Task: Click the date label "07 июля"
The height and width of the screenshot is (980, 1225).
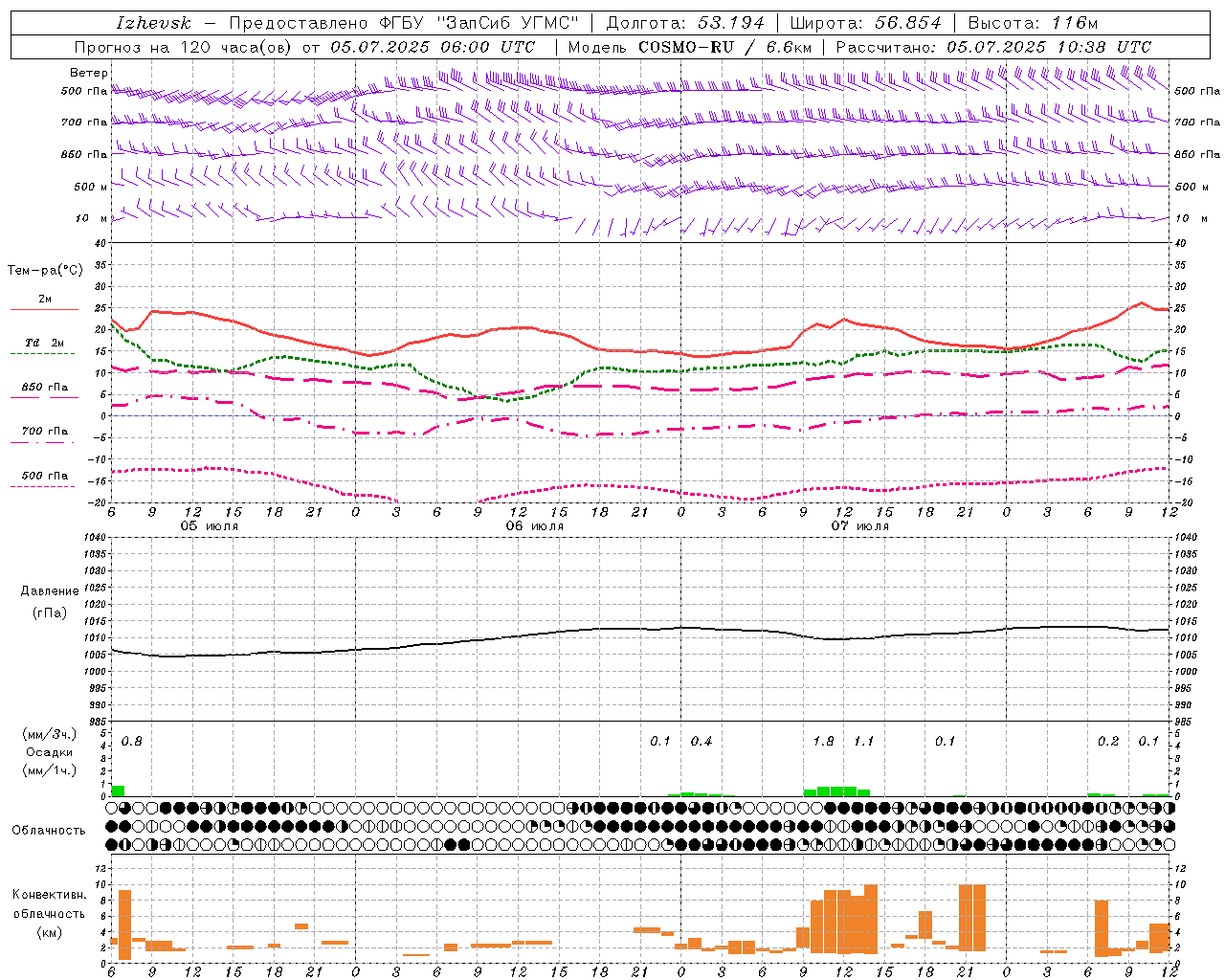Action: (859, 526)
